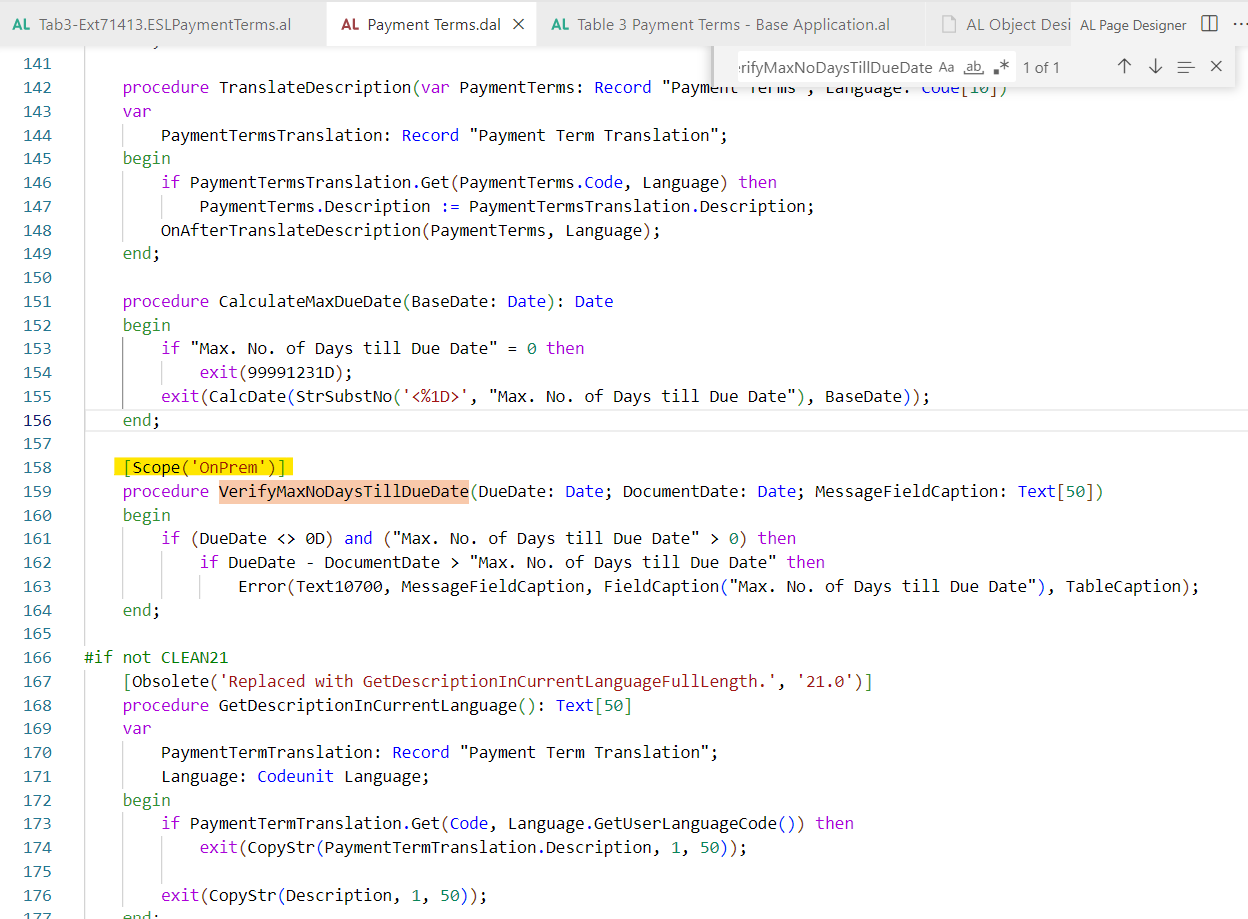Close the Payment Terms.dal tab
This screenshot has width=1248, height=919.
(x=518, y=24)
